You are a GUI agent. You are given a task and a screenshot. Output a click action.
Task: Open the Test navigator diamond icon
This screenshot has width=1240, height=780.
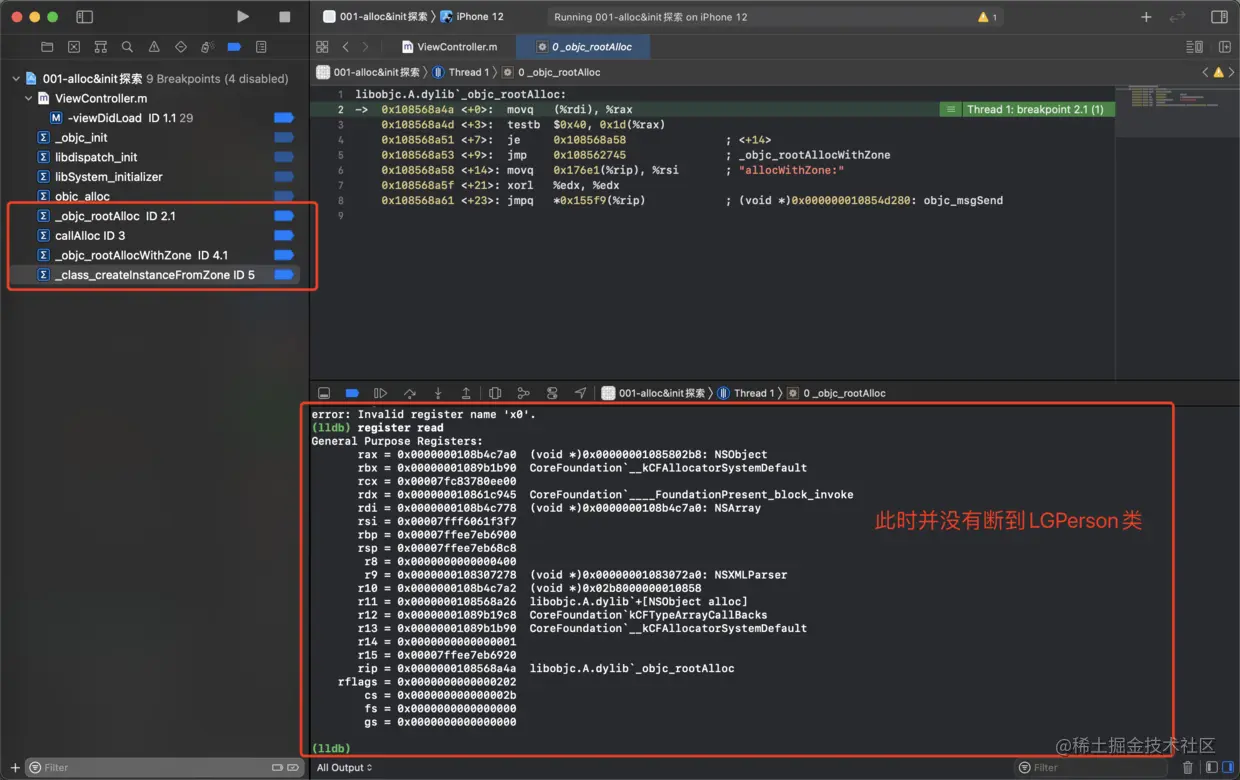[181, 47]
